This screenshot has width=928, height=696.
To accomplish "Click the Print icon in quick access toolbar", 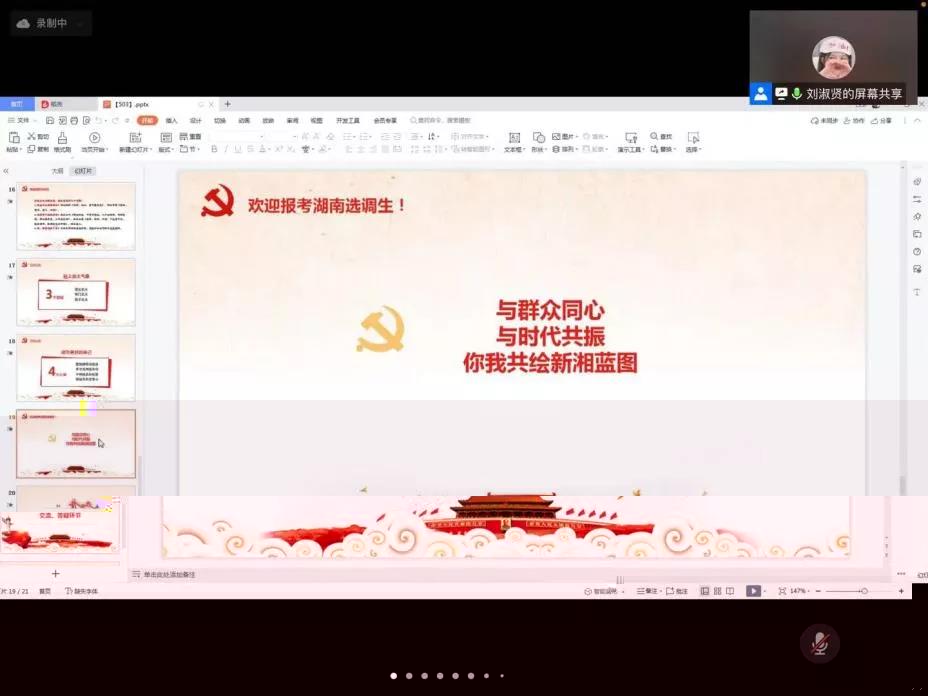I will point(74,121).
